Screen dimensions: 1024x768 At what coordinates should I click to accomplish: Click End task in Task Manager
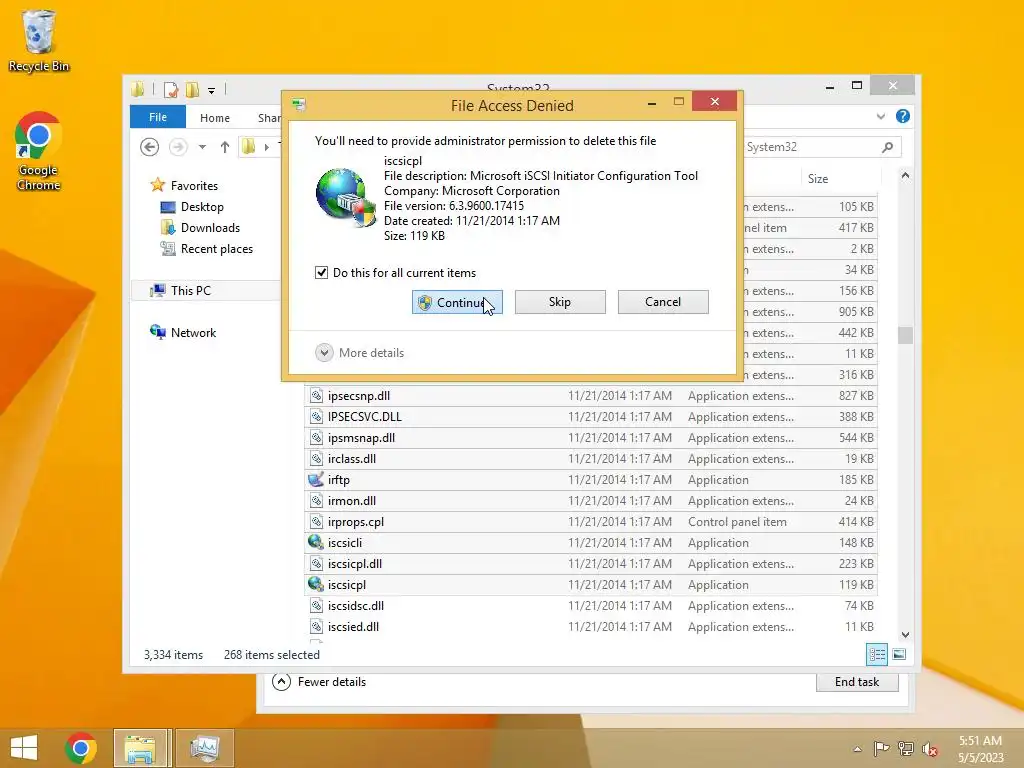point(857,682)
